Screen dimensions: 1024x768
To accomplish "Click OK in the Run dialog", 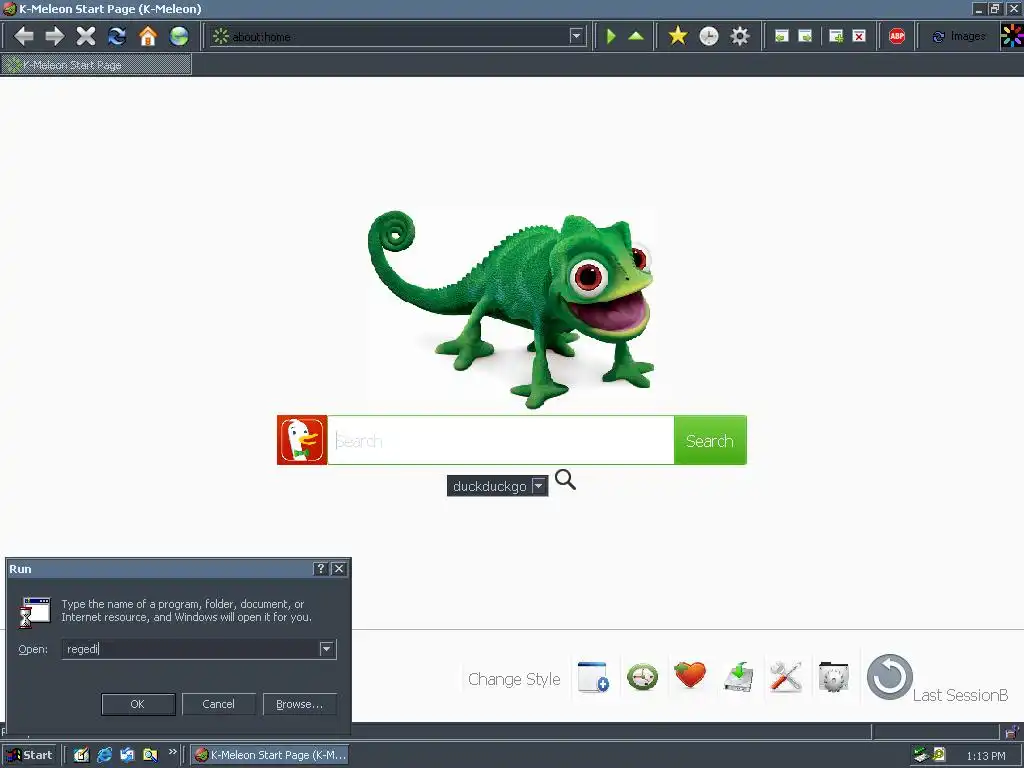I will tap(138, 704).
